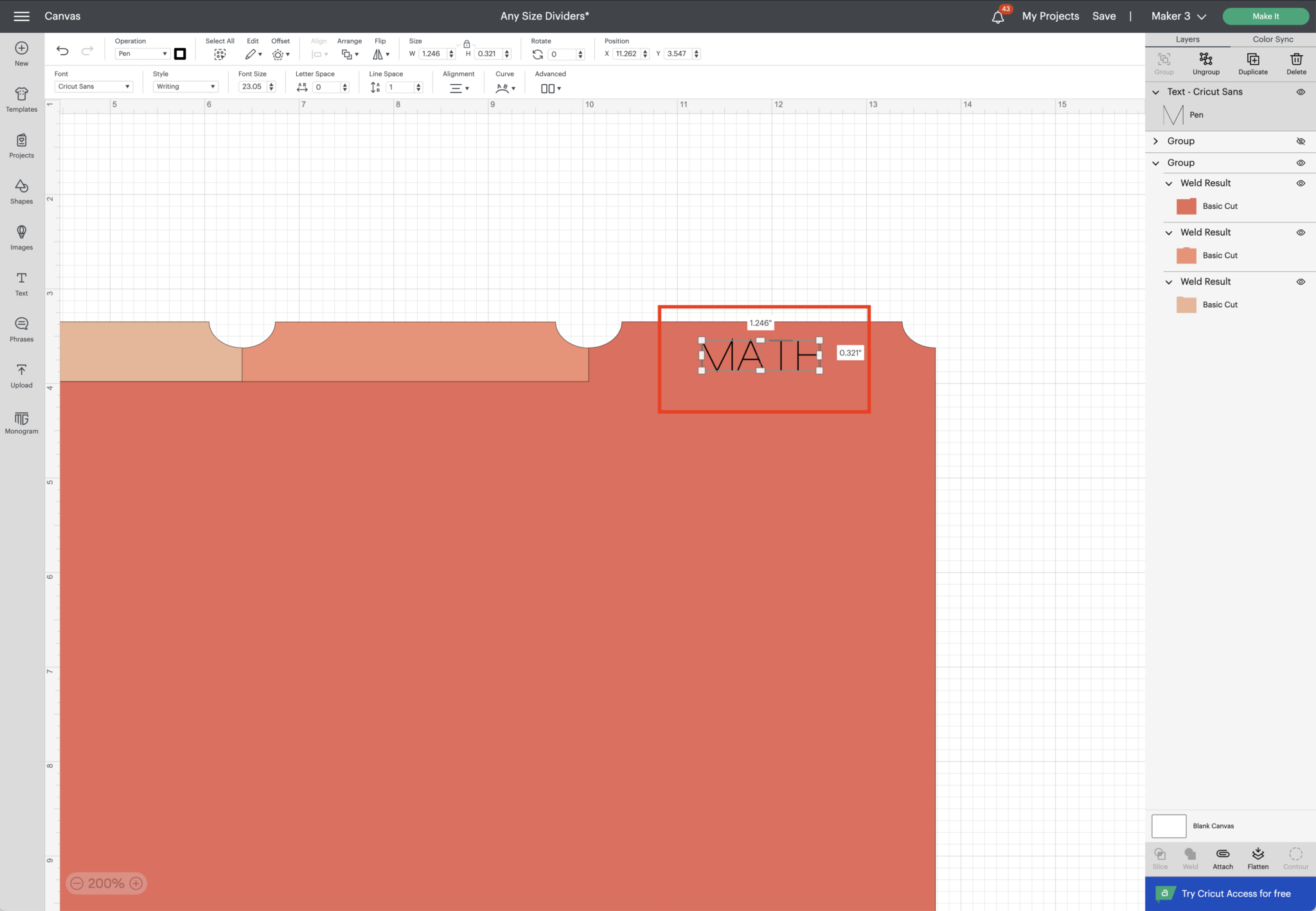Expand the collapsed Group in the Layers panel

coord(1156,141)
